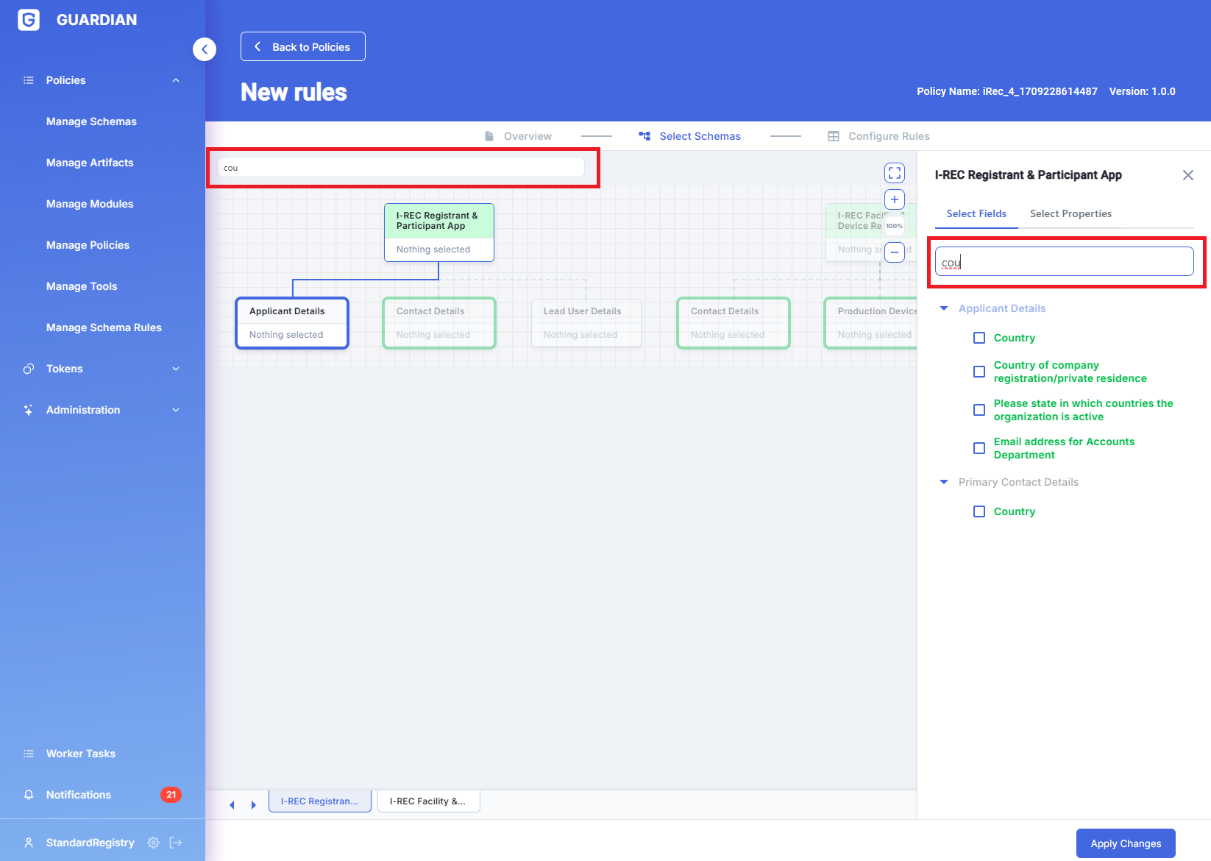Enable Email address for Accounts Department checkbox
1211x861 pixels.
tap(979, 448)
